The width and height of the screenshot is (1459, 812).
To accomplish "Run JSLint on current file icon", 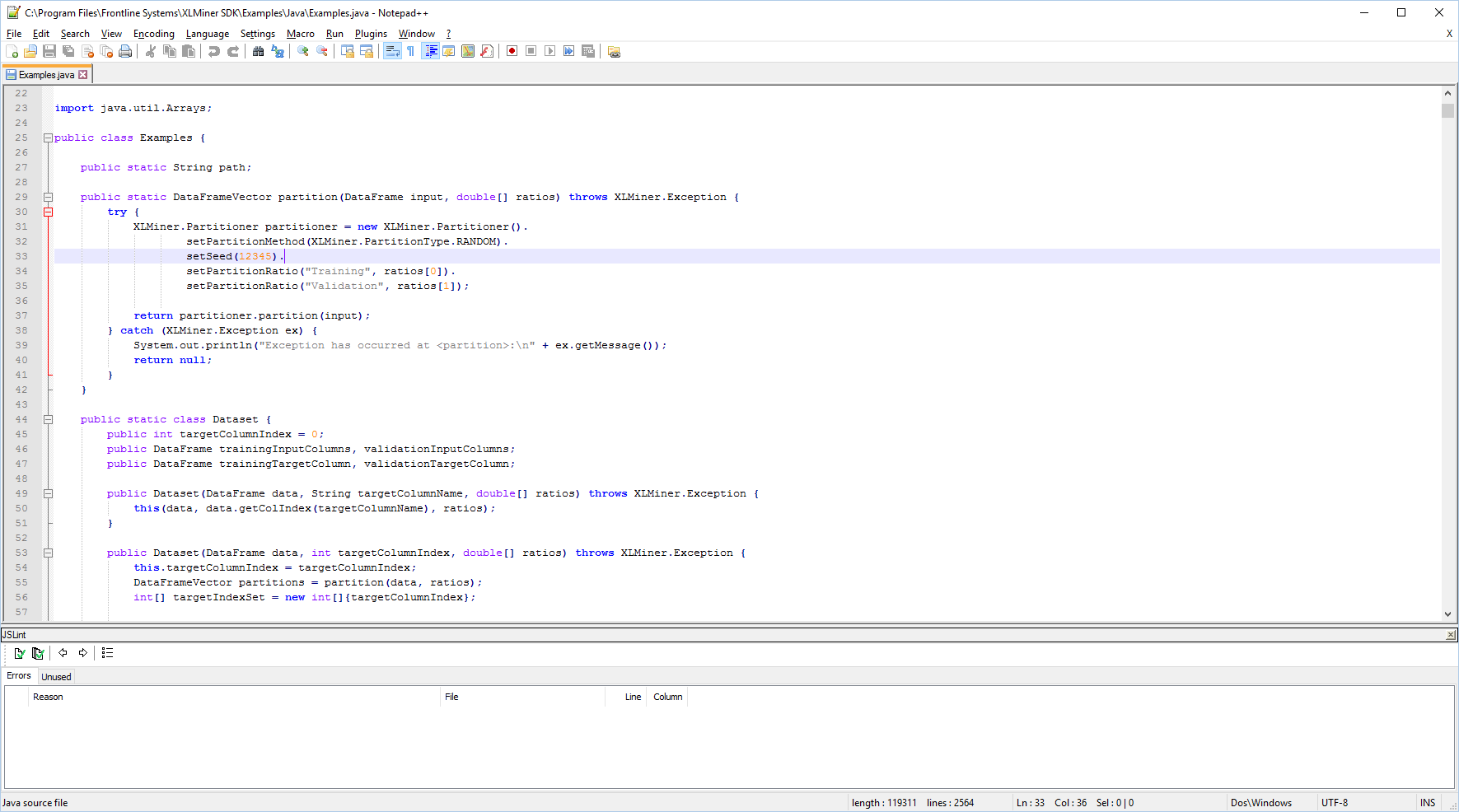I will point(19,653).
